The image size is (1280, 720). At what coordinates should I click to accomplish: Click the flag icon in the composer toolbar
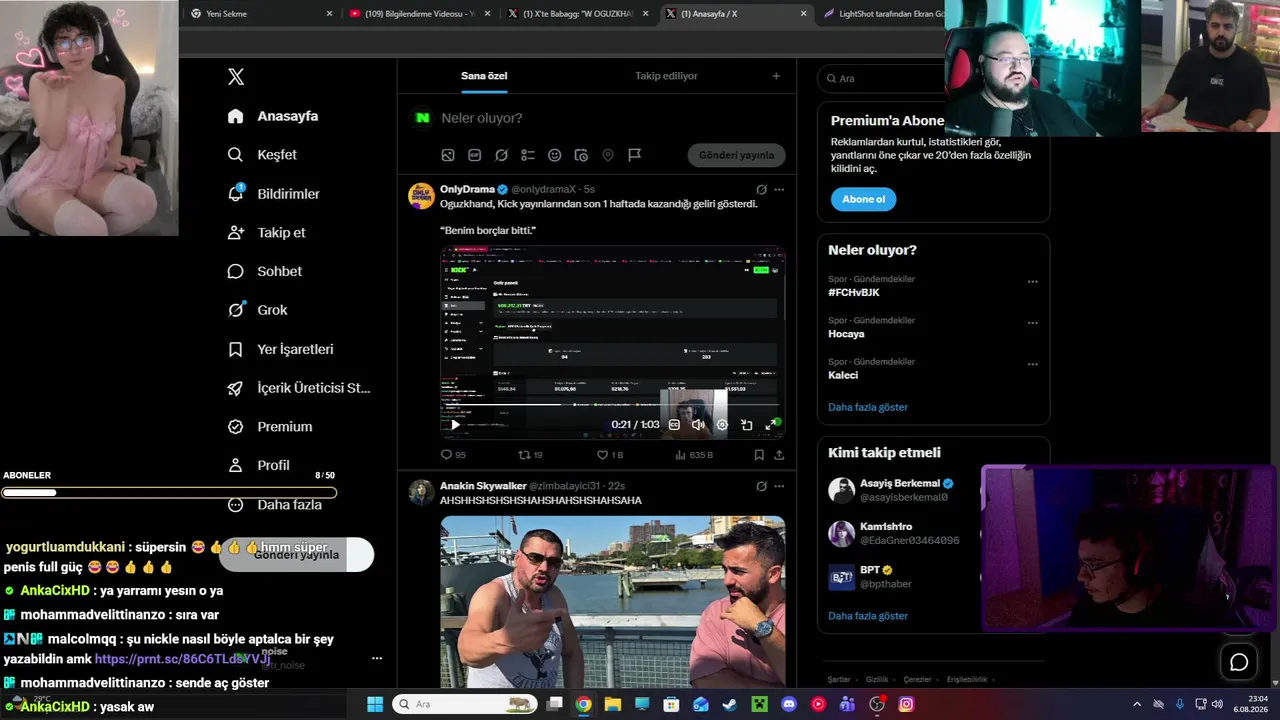click(634, 155)
